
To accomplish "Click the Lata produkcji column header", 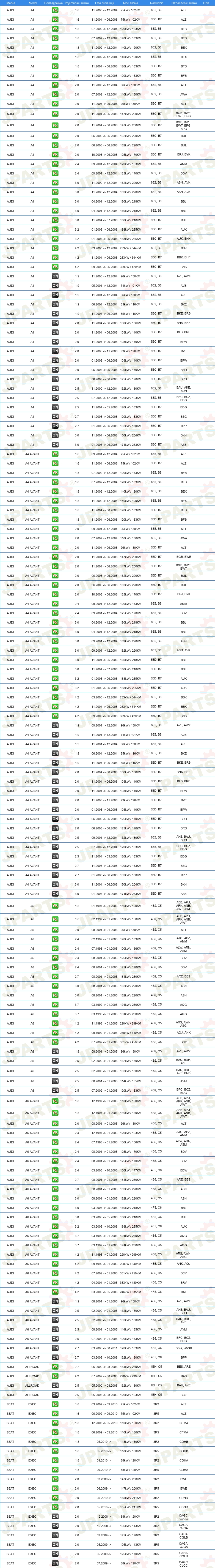I will coord(104,3).
